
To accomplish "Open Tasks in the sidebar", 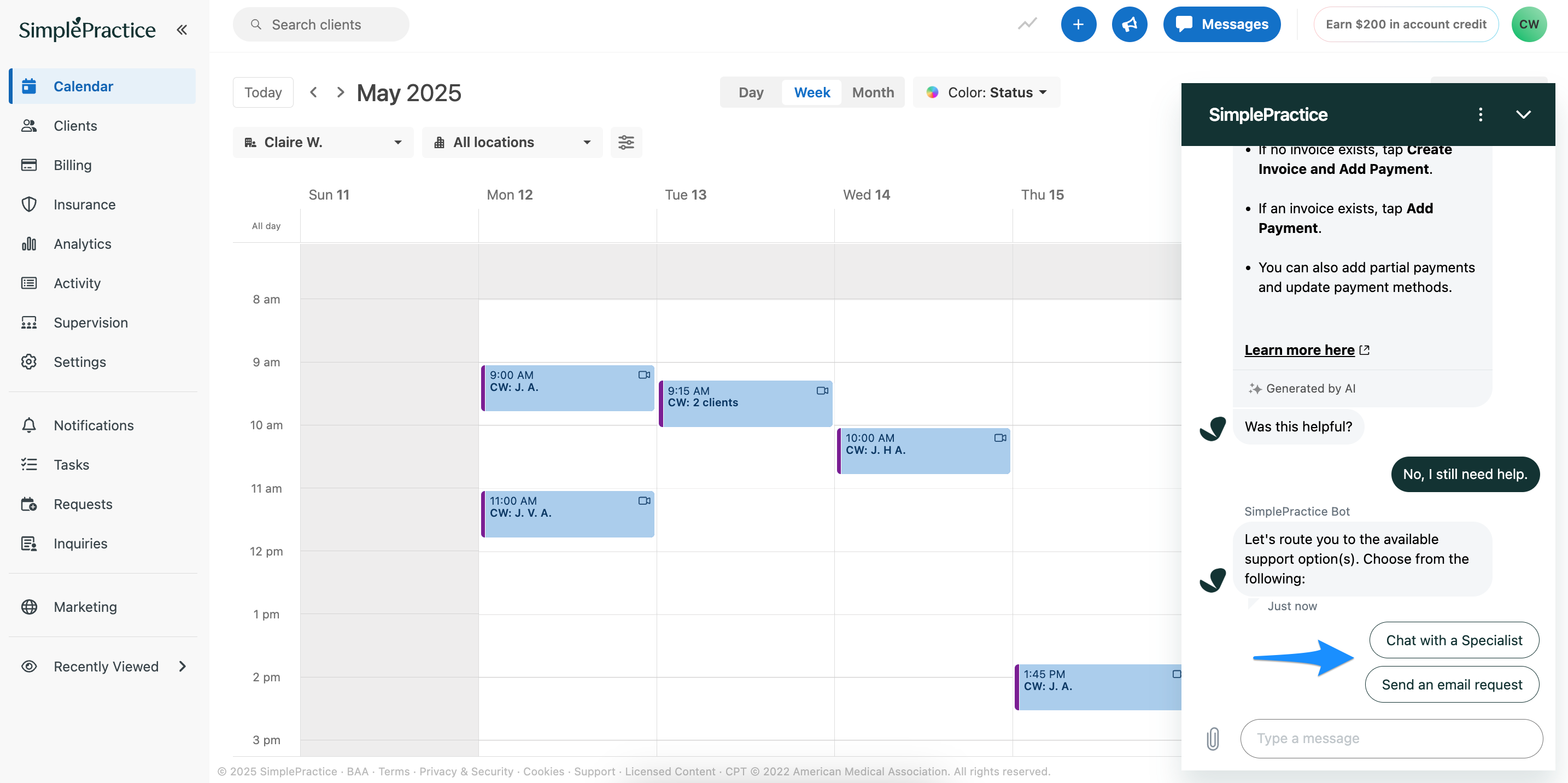I will click(x=102, y=465).
